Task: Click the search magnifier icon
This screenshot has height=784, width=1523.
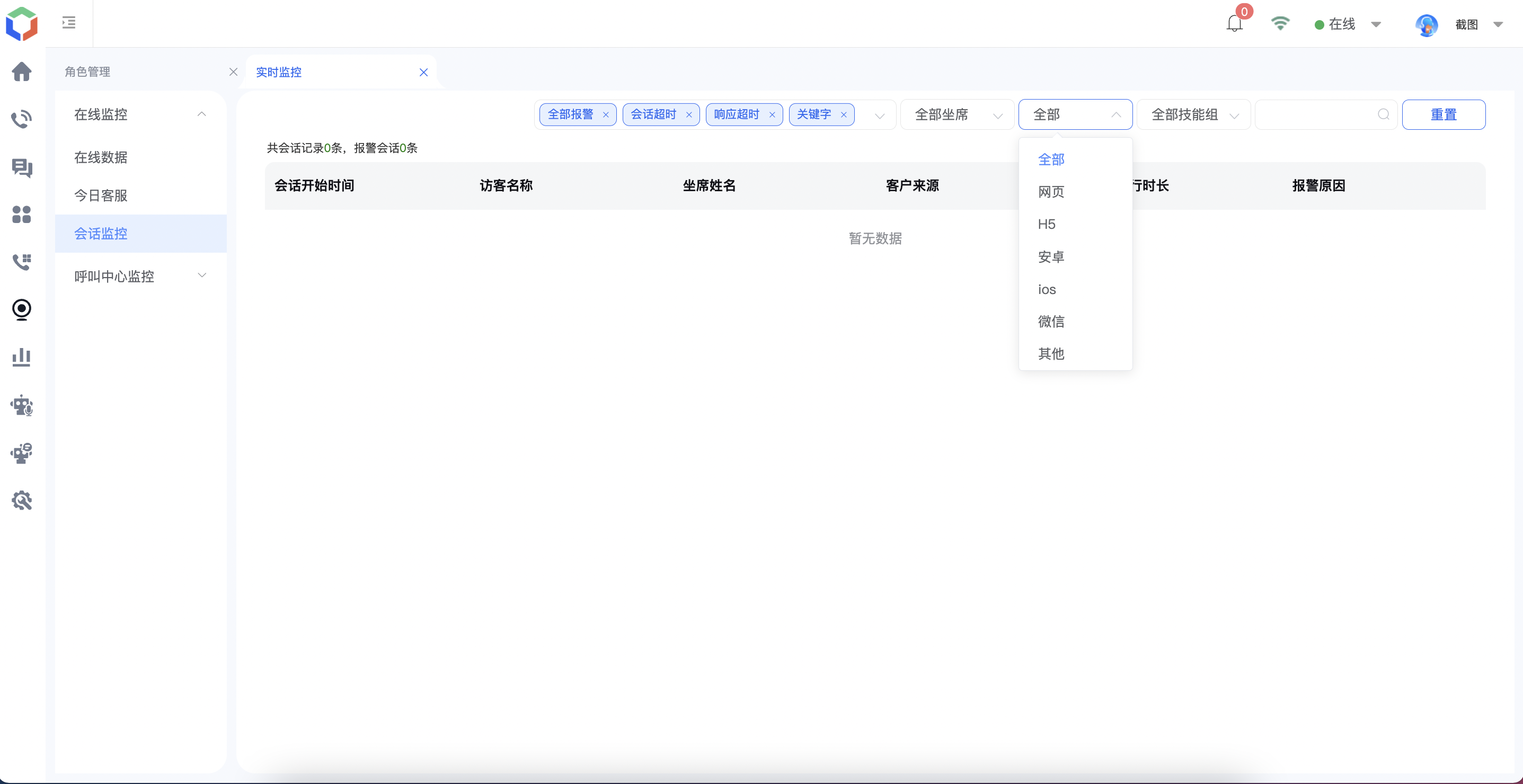Action: 1384,114
